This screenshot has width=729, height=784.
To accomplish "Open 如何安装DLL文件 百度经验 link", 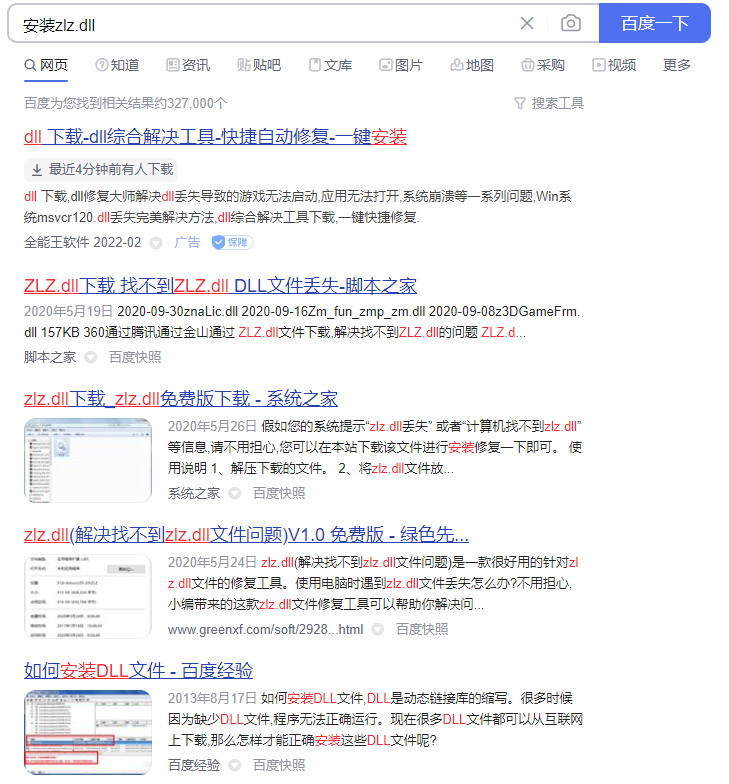I will click(x=138, y=670).
